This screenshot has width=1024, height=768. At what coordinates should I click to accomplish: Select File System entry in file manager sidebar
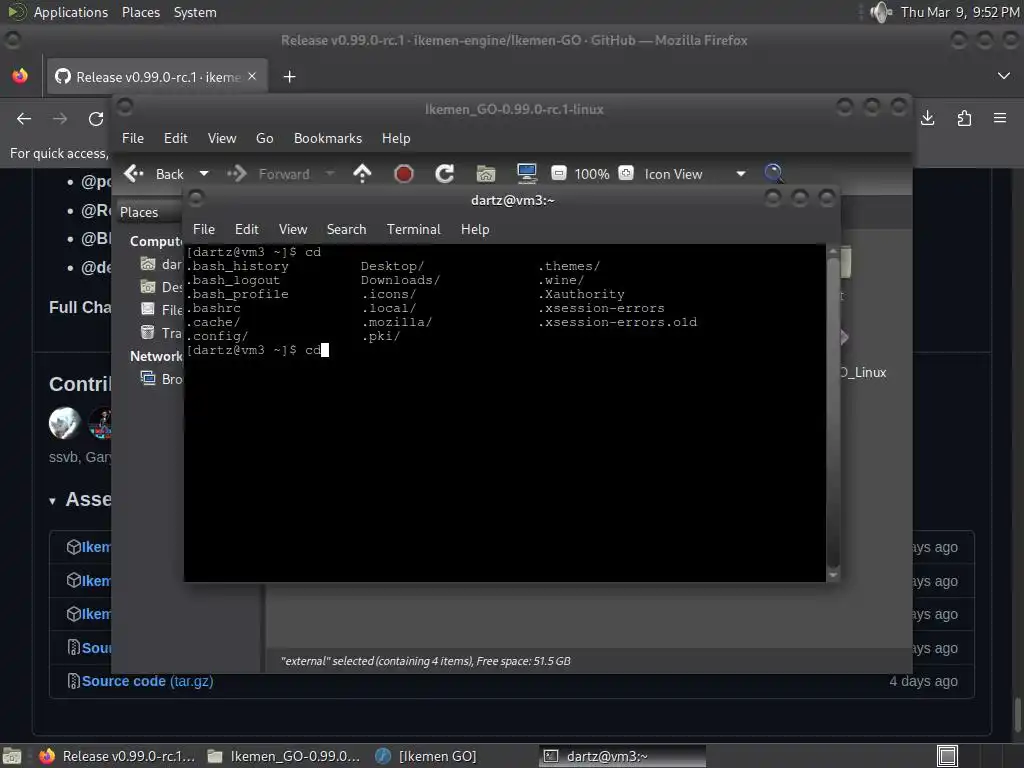point(161,310)
